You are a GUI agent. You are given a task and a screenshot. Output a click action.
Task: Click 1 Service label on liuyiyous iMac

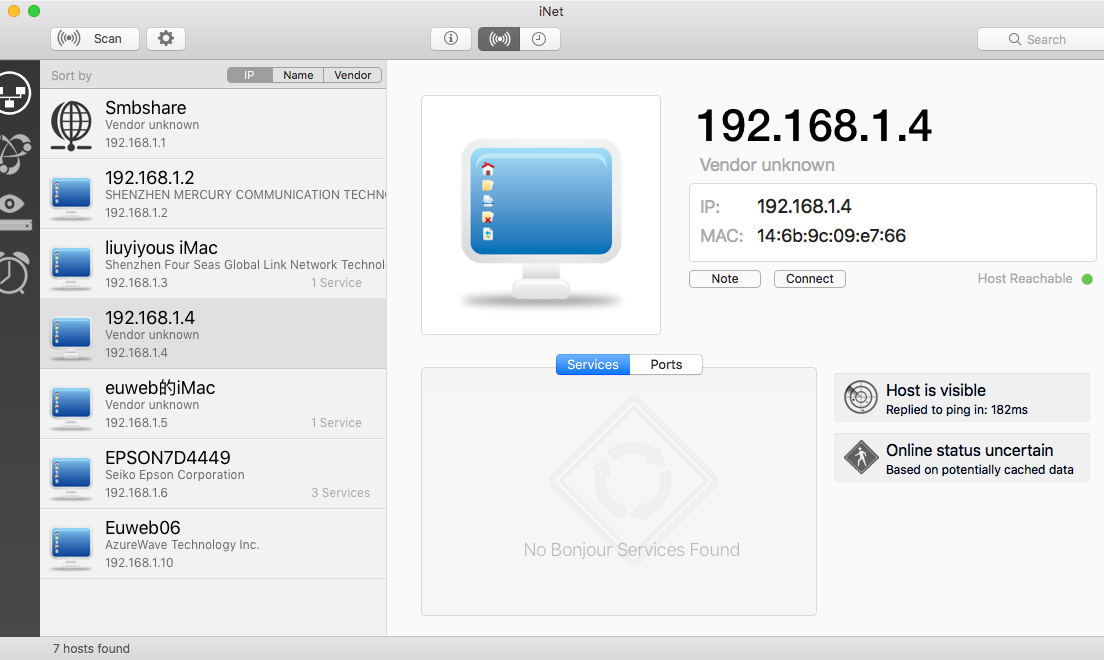click(337, 283)
